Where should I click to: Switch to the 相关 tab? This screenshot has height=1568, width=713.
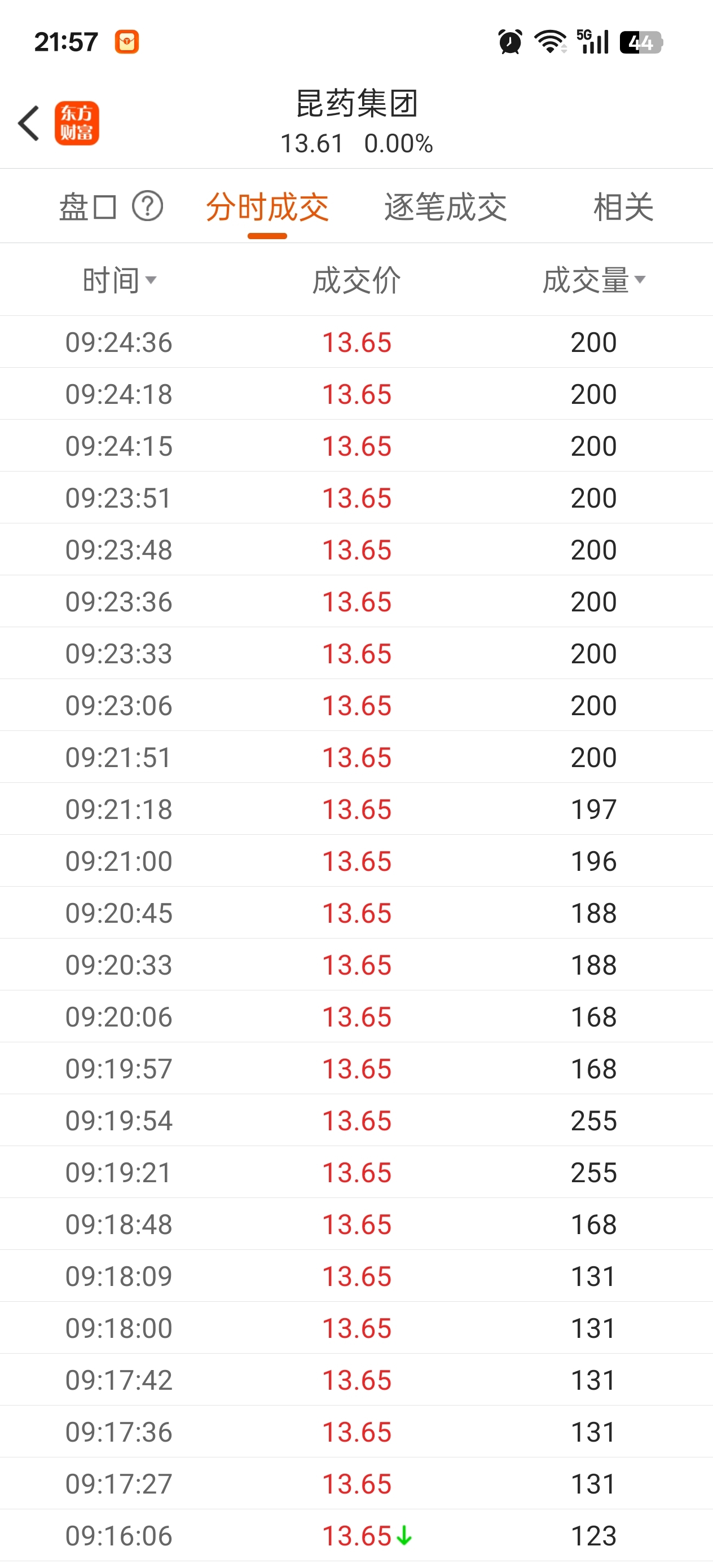pyautogui.click(x=623, y=207)
